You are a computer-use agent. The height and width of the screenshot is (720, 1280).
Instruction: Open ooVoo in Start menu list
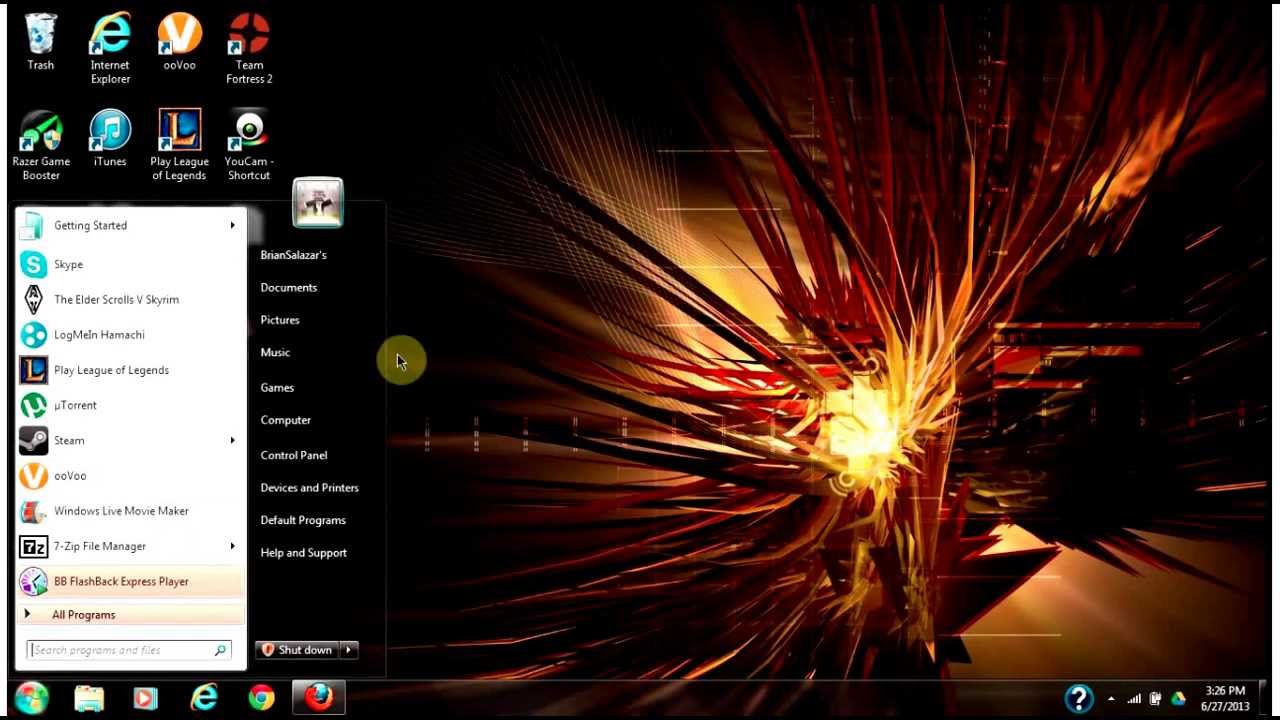point(130,475)
